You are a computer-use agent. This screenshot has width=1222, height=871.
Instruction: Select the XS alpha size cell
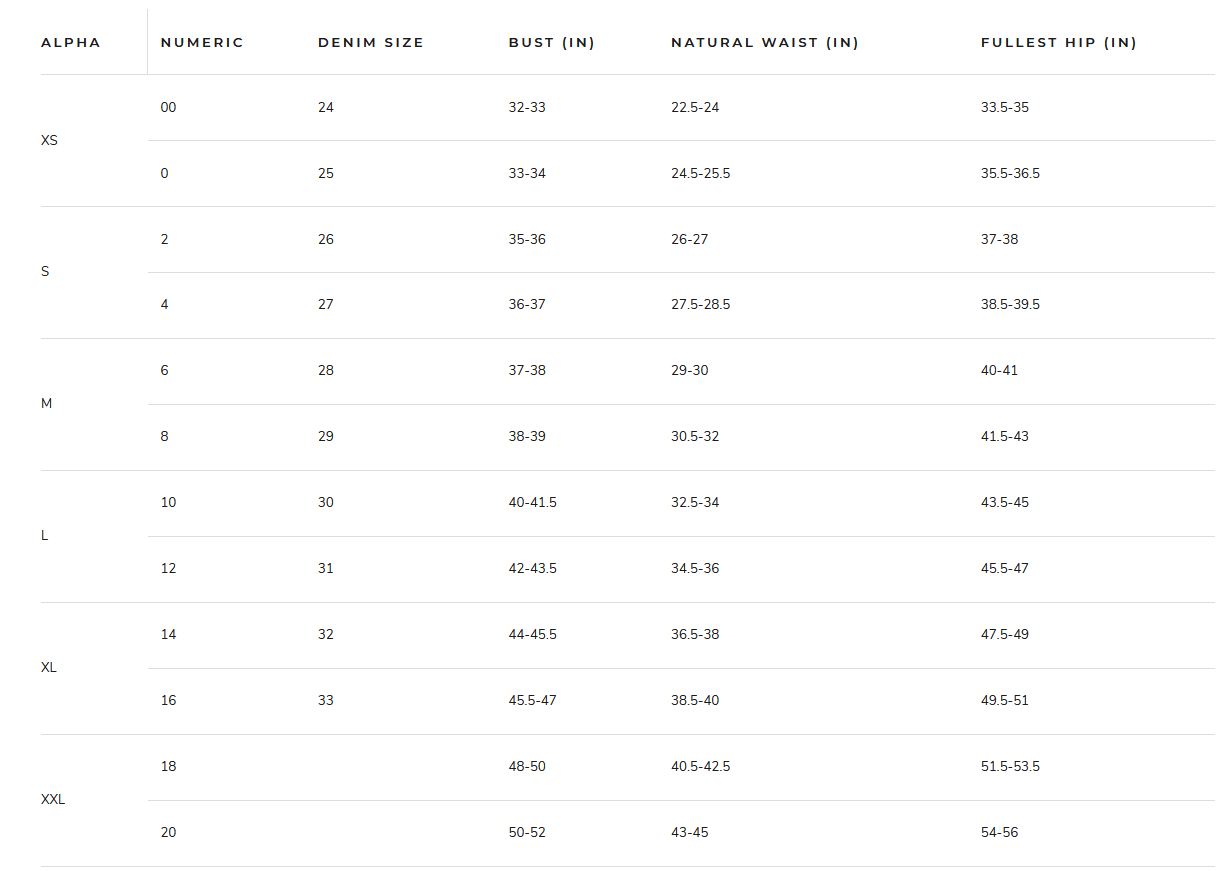point(50,141)
